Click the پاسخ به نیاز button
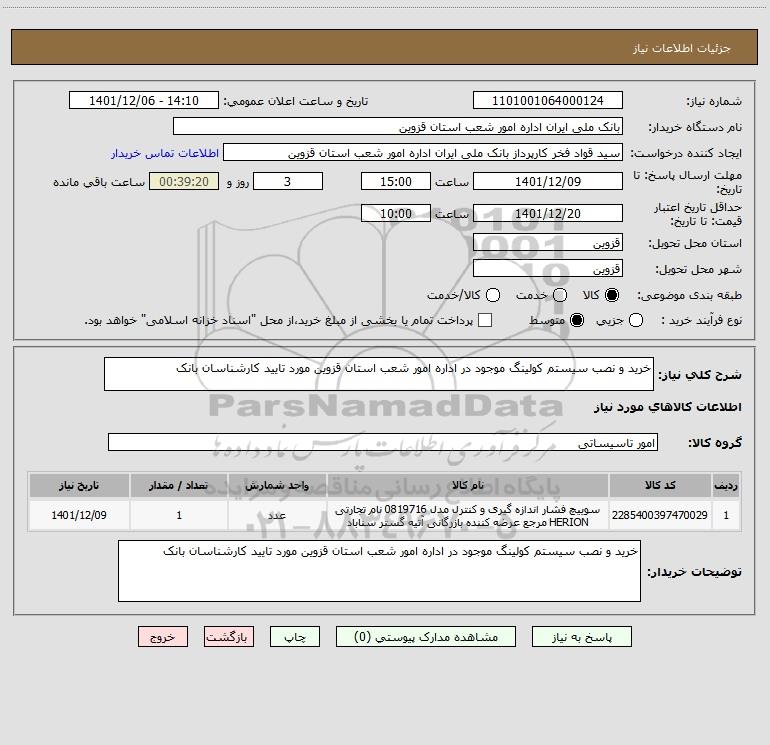 [582, 636]
